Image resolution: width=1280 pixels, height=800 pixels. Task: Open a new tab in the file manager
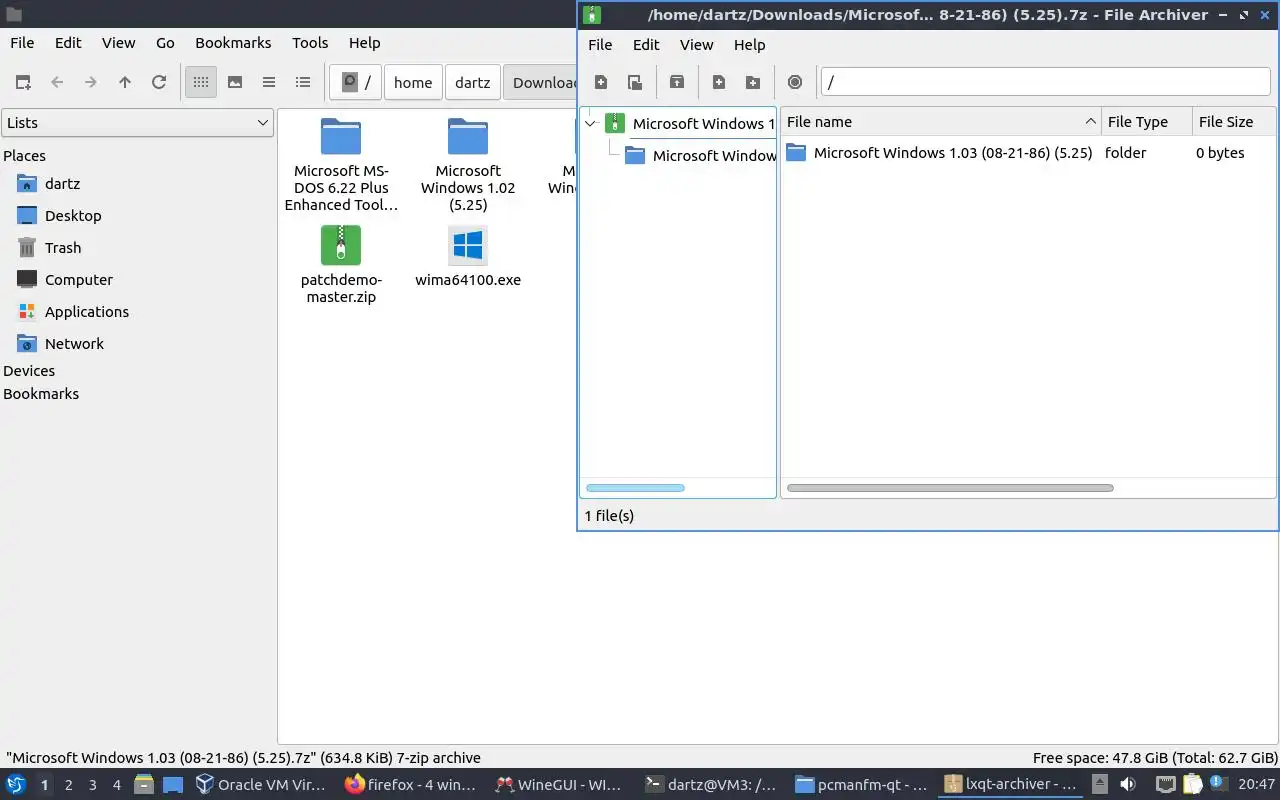click(23, 82)
